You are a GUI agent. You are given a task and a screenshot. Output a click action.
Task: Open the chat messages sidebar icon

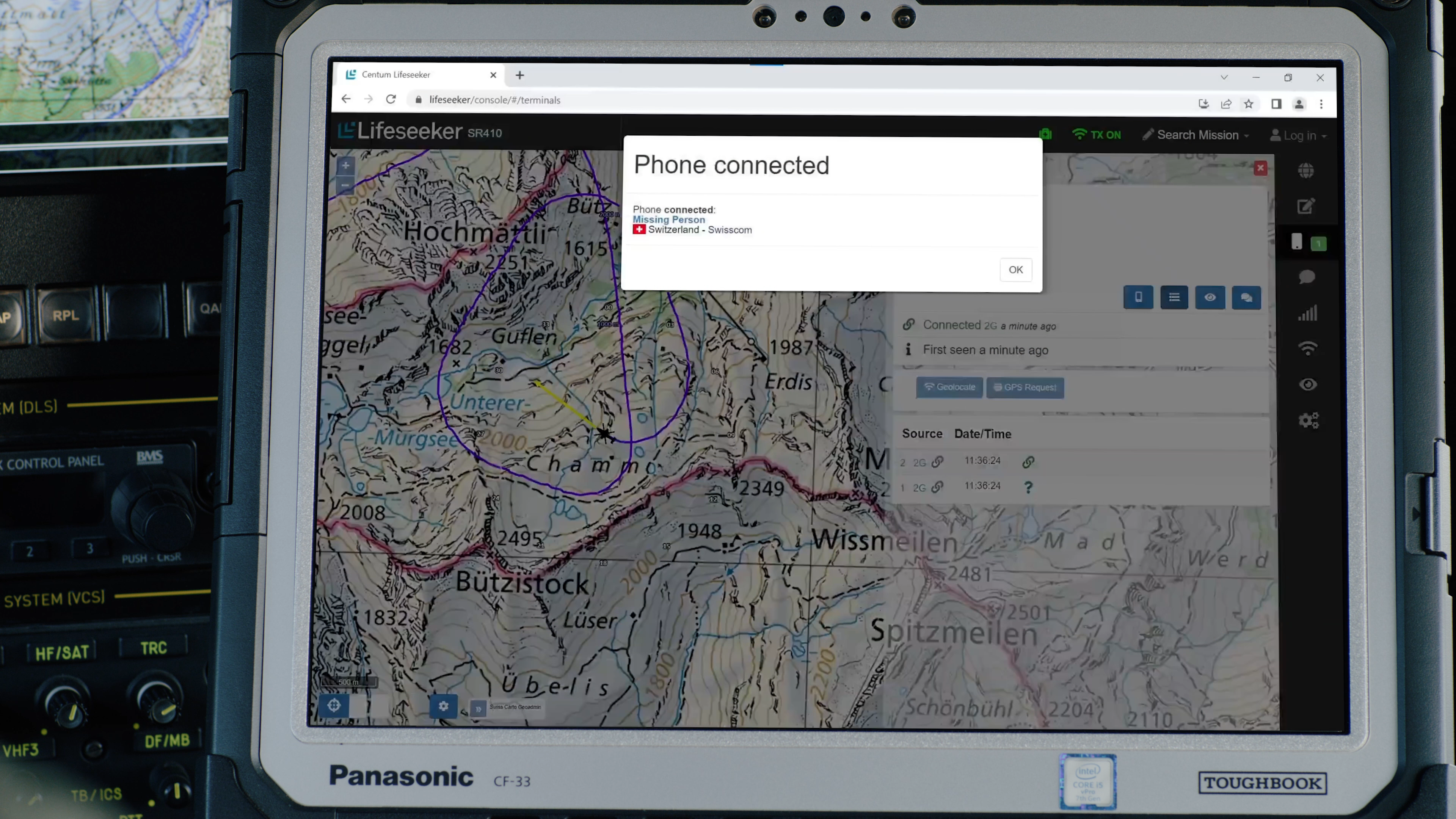(x=1306, y=277)
